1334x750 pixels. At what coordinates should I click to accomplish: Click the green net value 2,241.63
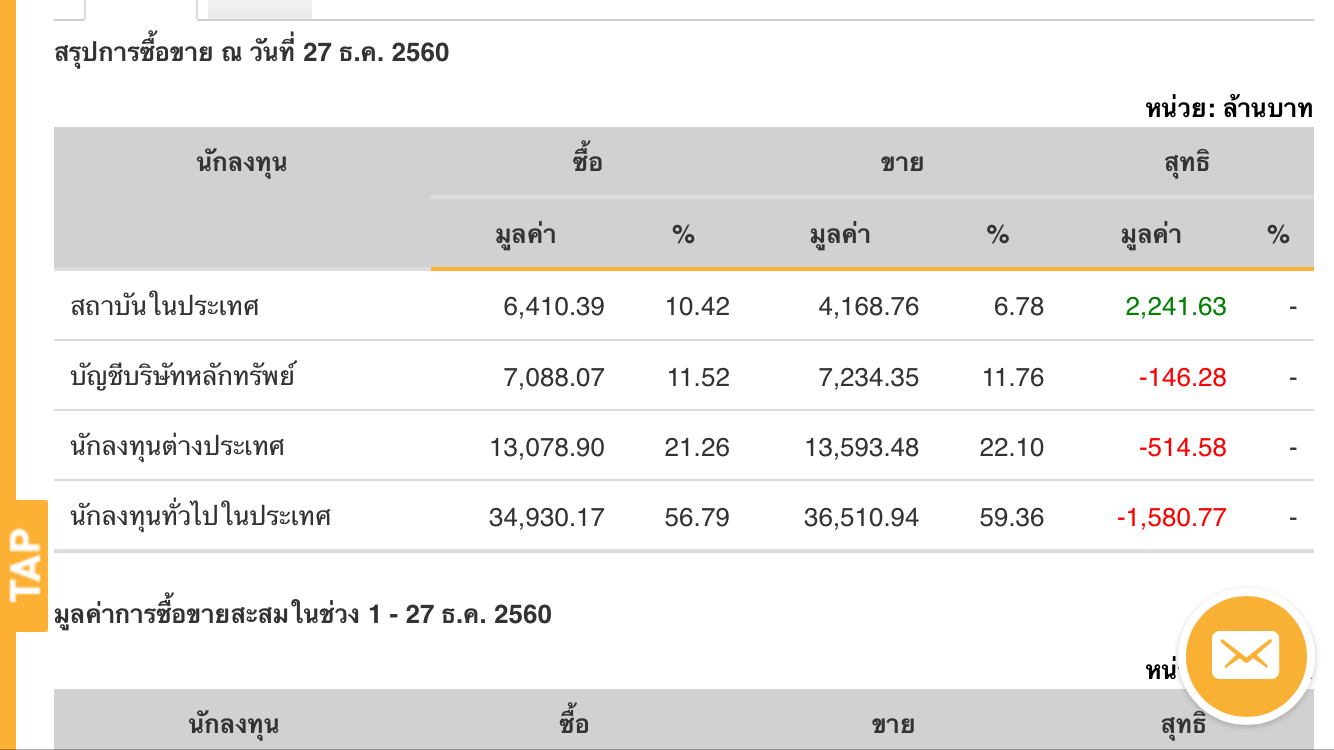[x=1176, y=306]
